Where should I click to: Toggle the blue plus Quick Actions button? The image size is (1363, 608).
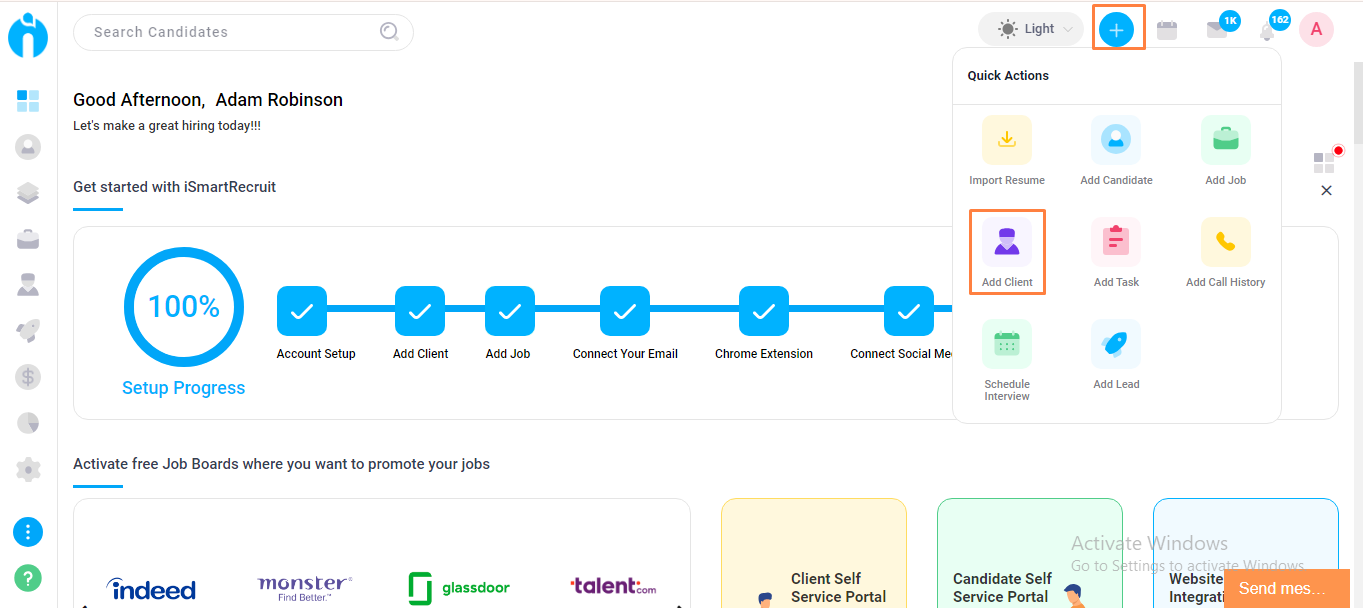tap(1116, 30)
